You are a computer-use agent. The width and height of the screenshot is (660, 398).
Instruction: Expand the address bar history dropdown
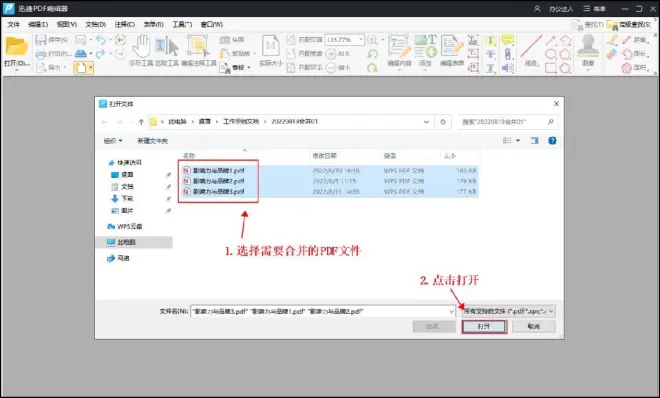tap(426, 122)
